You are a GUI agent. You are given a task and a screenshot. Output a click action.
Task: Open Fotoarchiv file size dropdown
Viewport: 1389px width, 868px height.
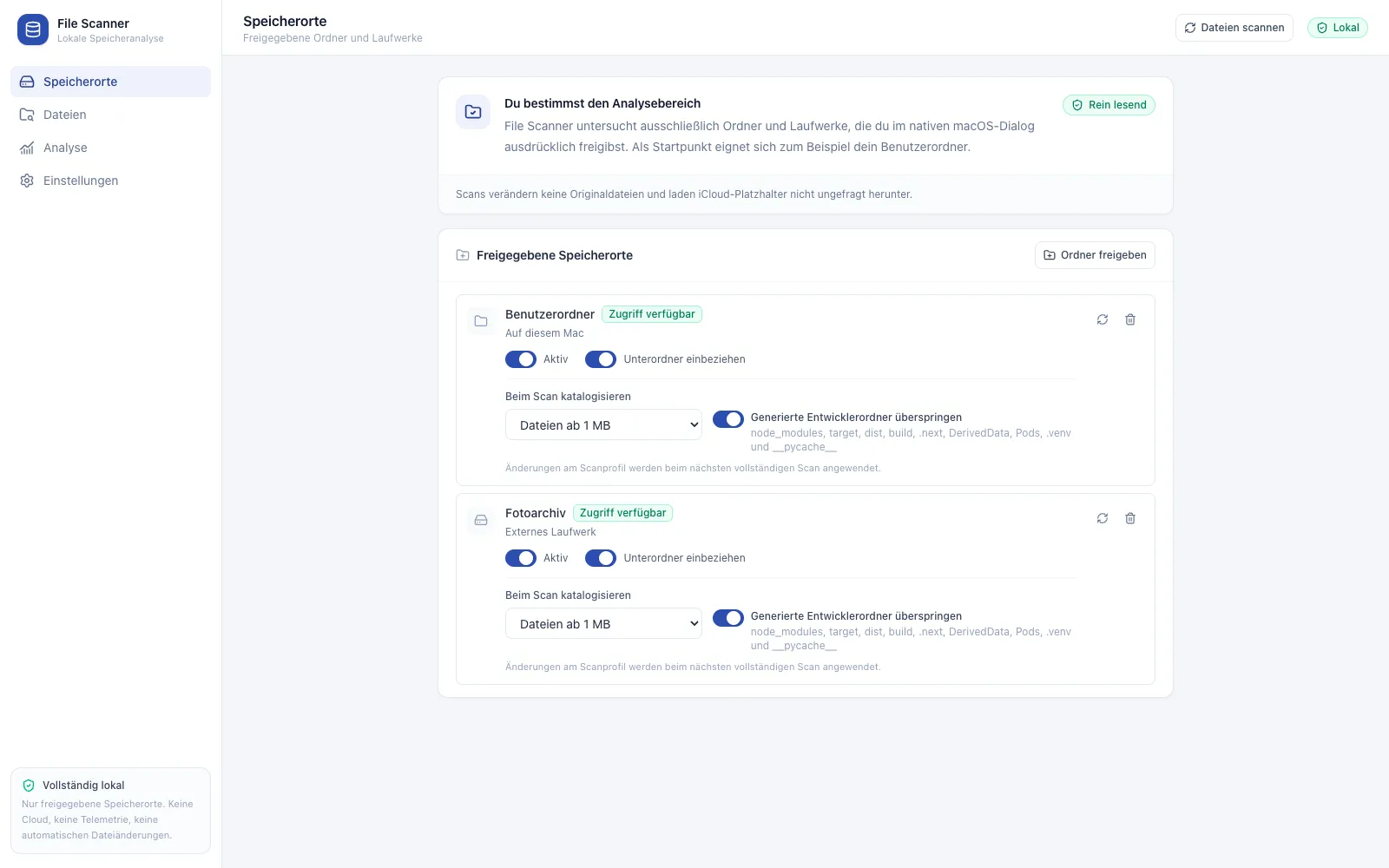click(603, 624)
